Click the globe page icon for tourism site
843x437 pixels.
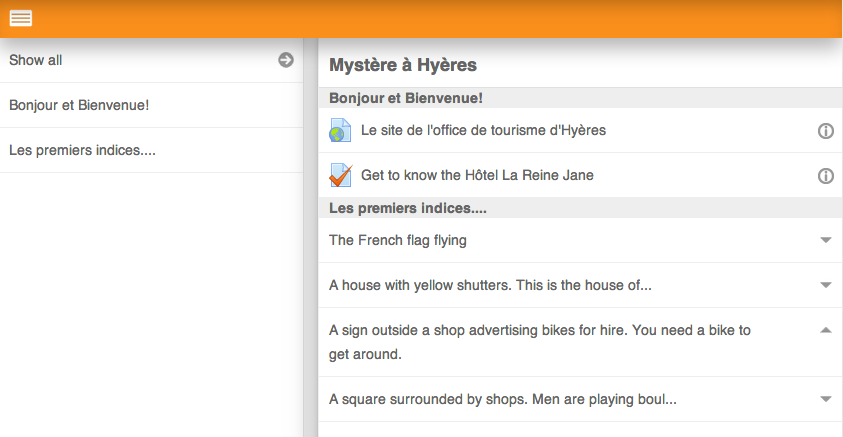340,131
